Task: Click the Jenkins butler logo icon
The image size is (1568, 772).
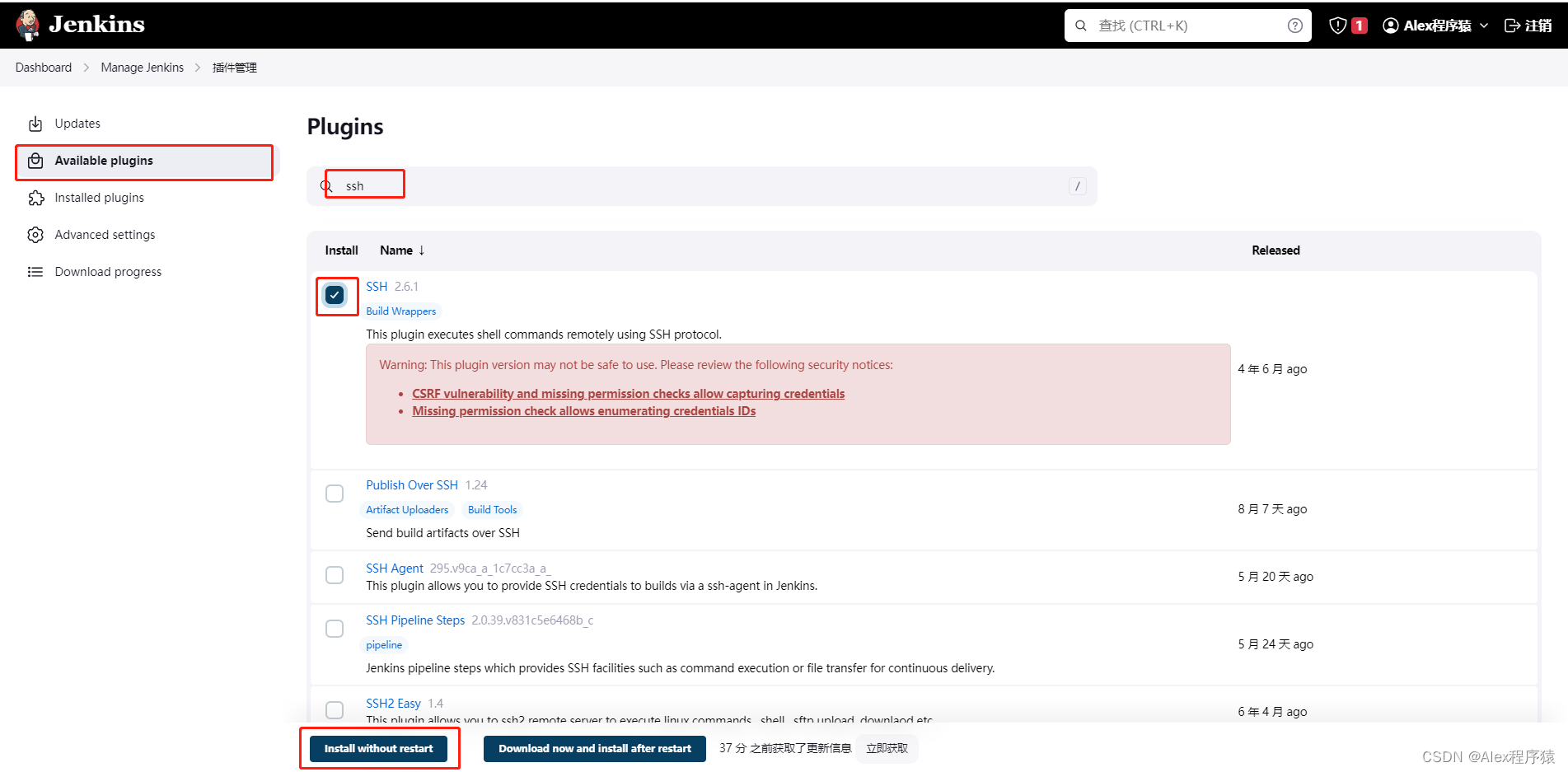Action: (x=28, y=25)
